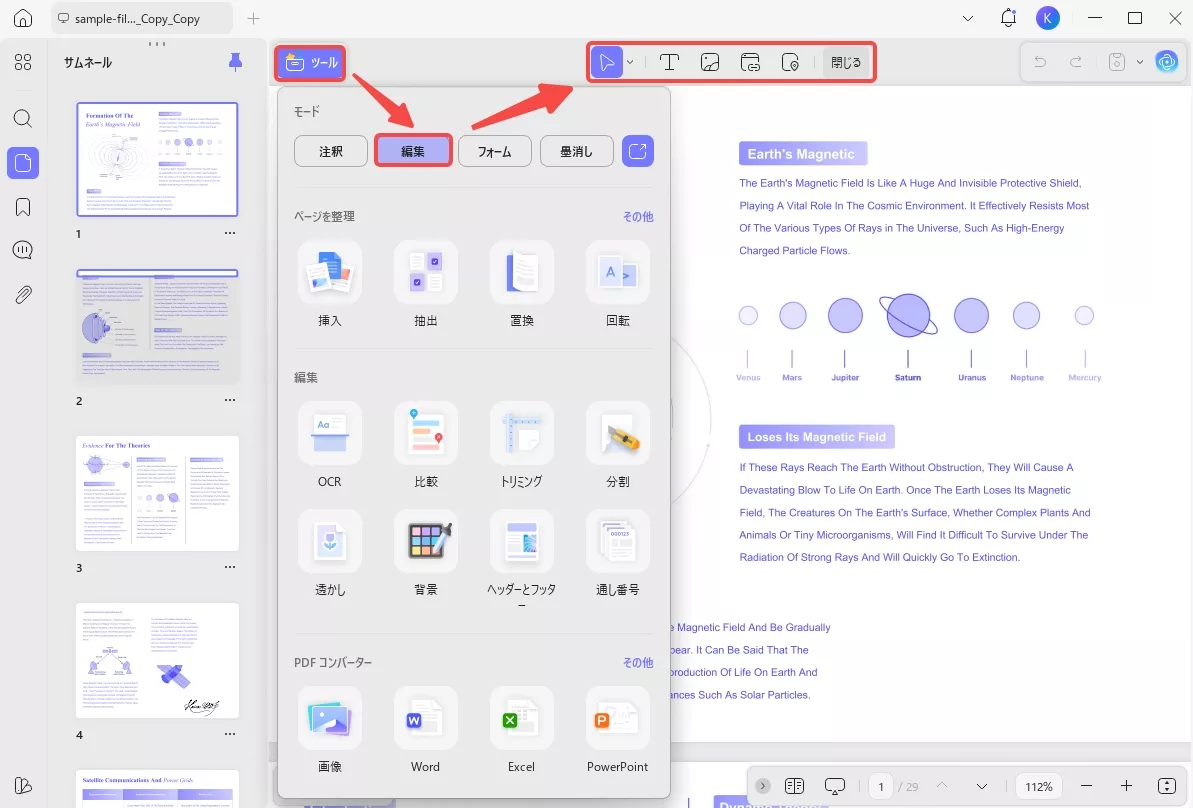Viewport: 1193px width, 808px height.
Task: Open the notifications bell
Action: (1008, 18)
